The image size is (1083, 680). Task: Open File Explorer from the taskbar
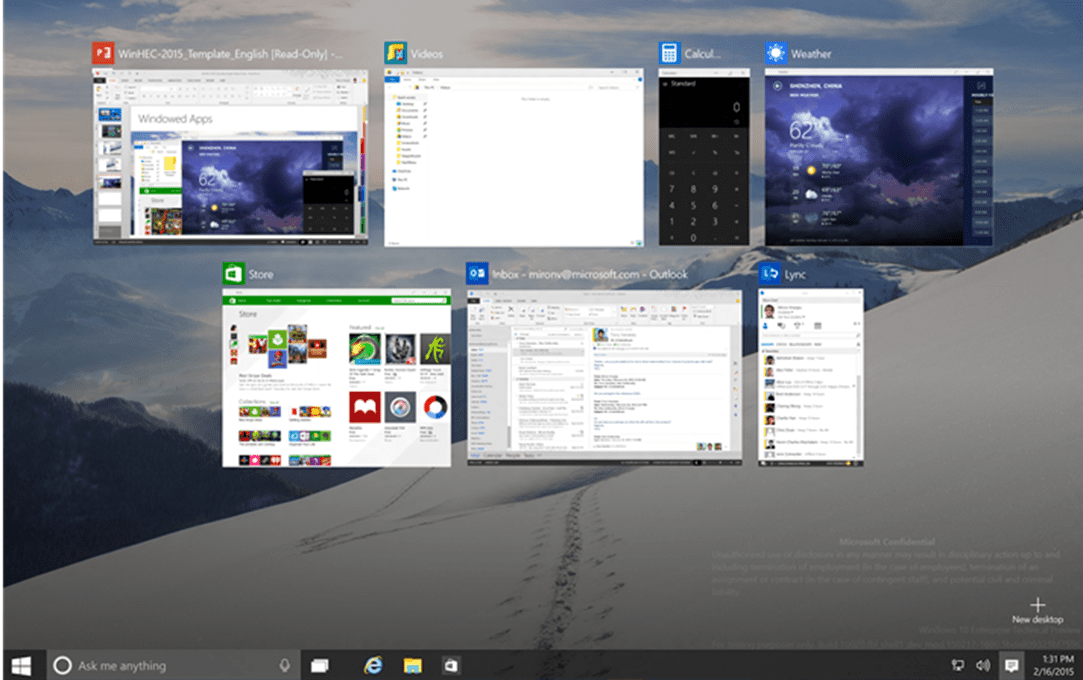click(412, 665)
